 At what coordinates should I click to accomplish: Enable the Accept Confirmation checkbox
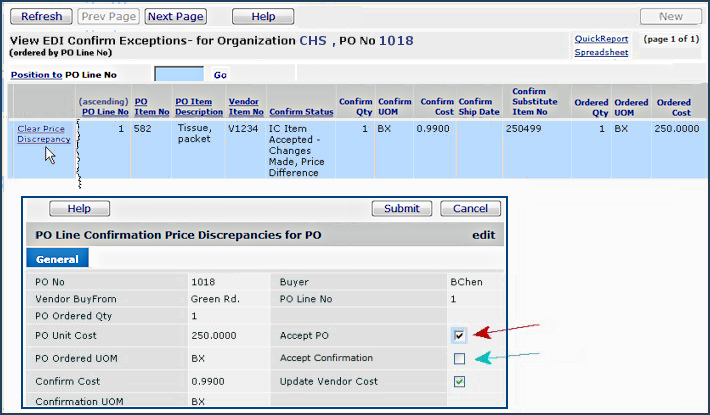pyautogui.click(x=459, y=358)
